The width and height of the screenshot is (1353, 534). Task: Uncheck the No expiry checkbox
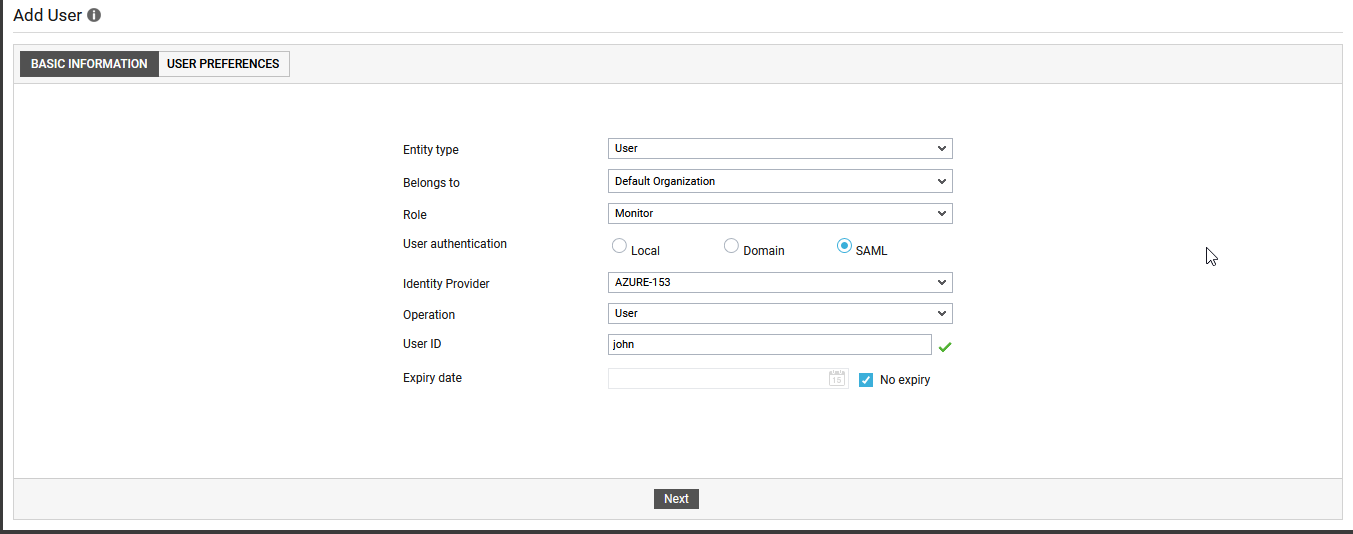(866, 380)
